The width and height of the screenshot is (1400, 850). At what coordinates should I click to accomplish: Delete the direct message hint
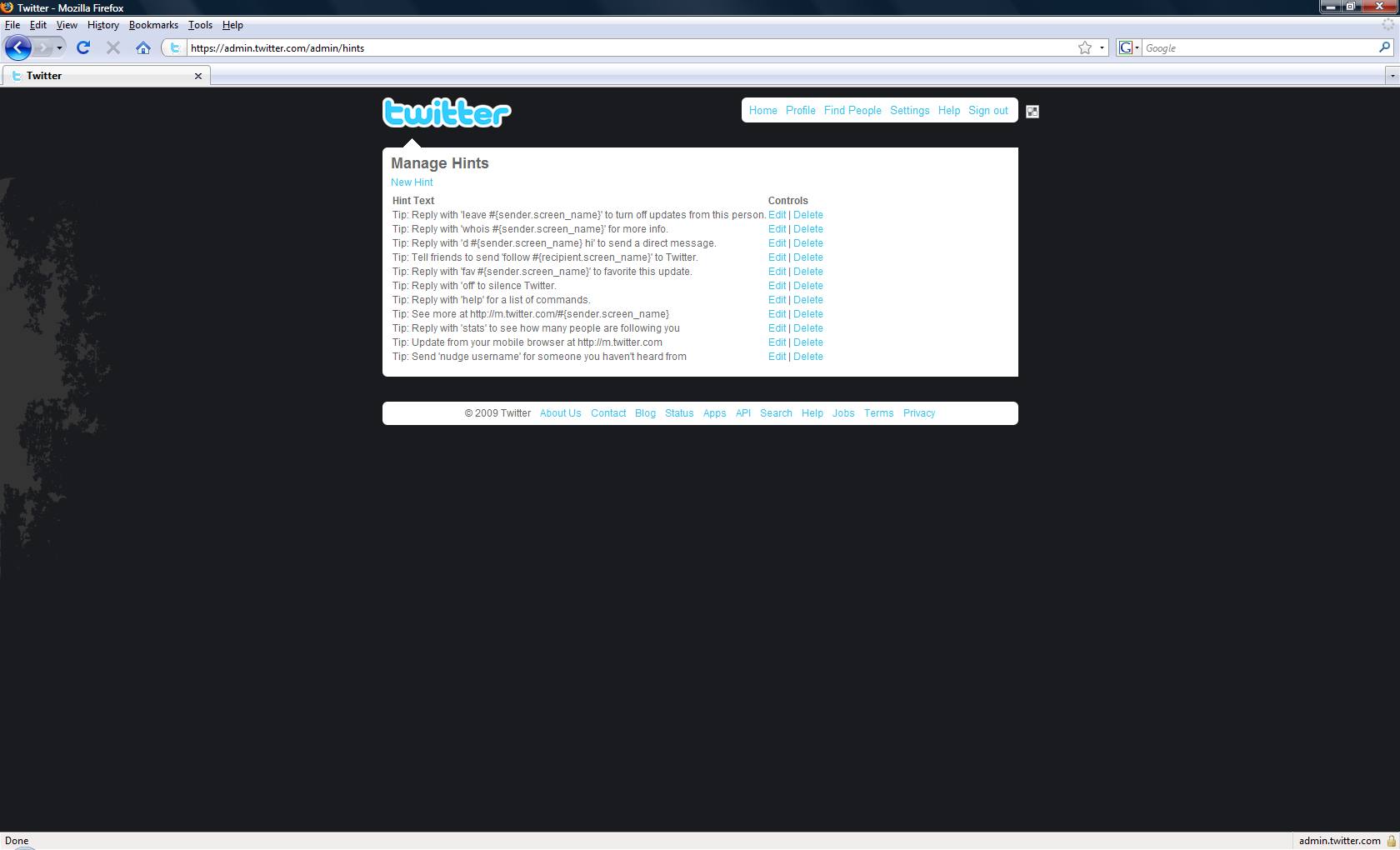click(808, 243)
